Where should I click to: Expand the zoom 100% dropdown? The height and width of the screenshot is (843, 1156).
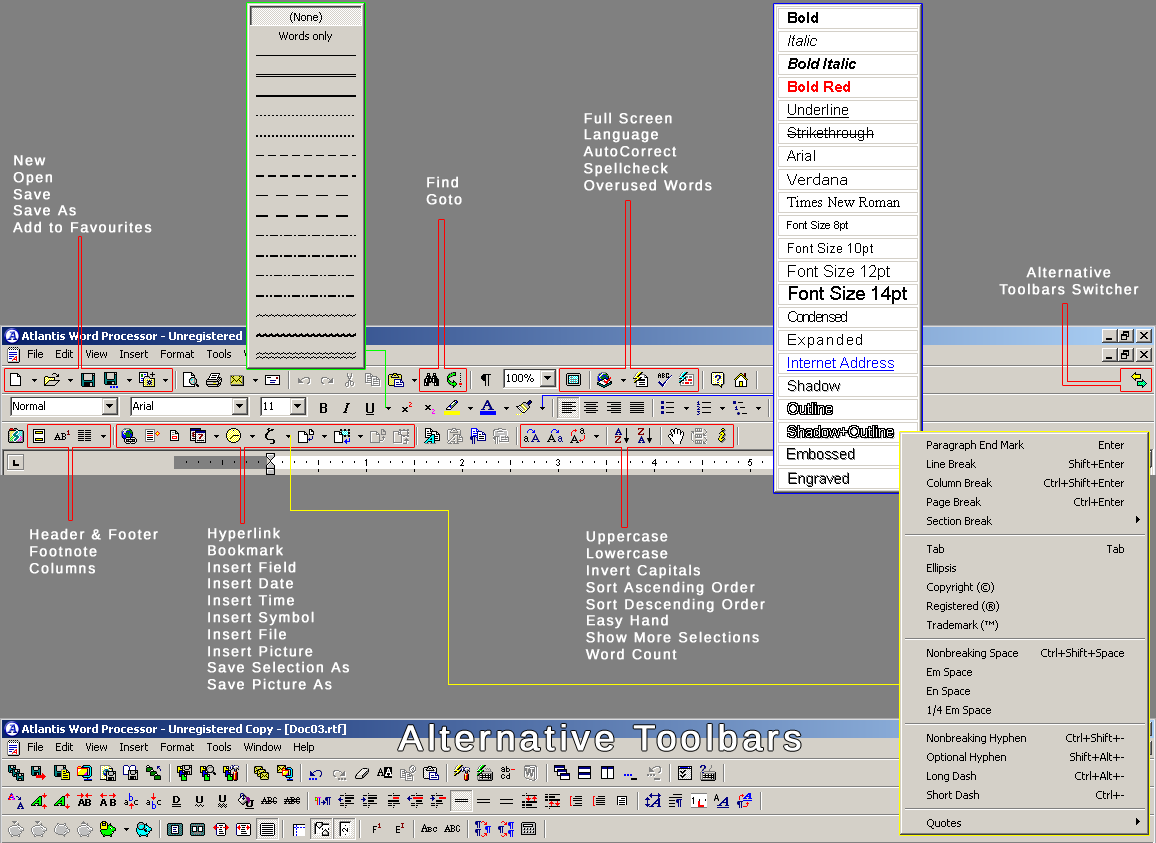(547, 379)
